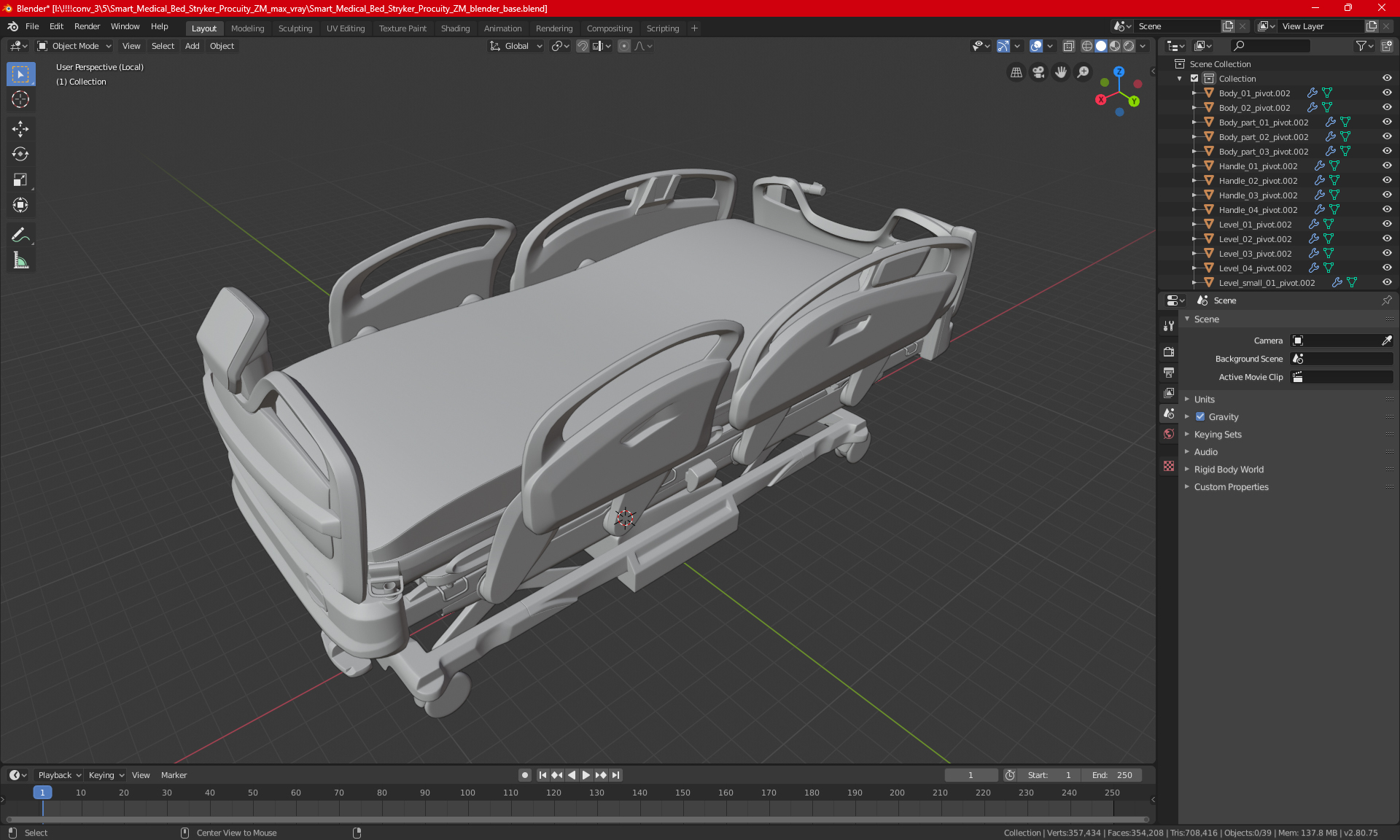Switch to wireframe viewport shading
The width and height of the screenshot is (1400, 840).
(x=1087, y=46)
